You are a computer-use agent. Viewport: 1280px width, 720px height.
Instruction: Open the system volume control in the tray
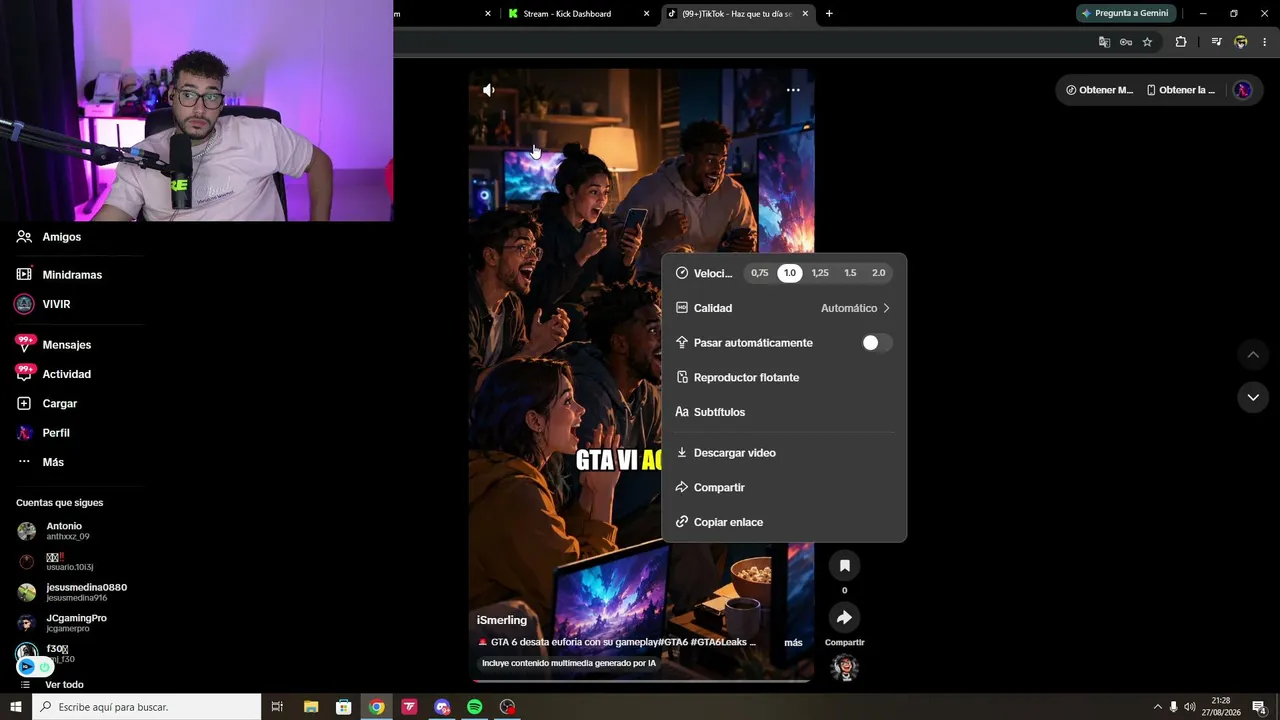(1190, 707)
